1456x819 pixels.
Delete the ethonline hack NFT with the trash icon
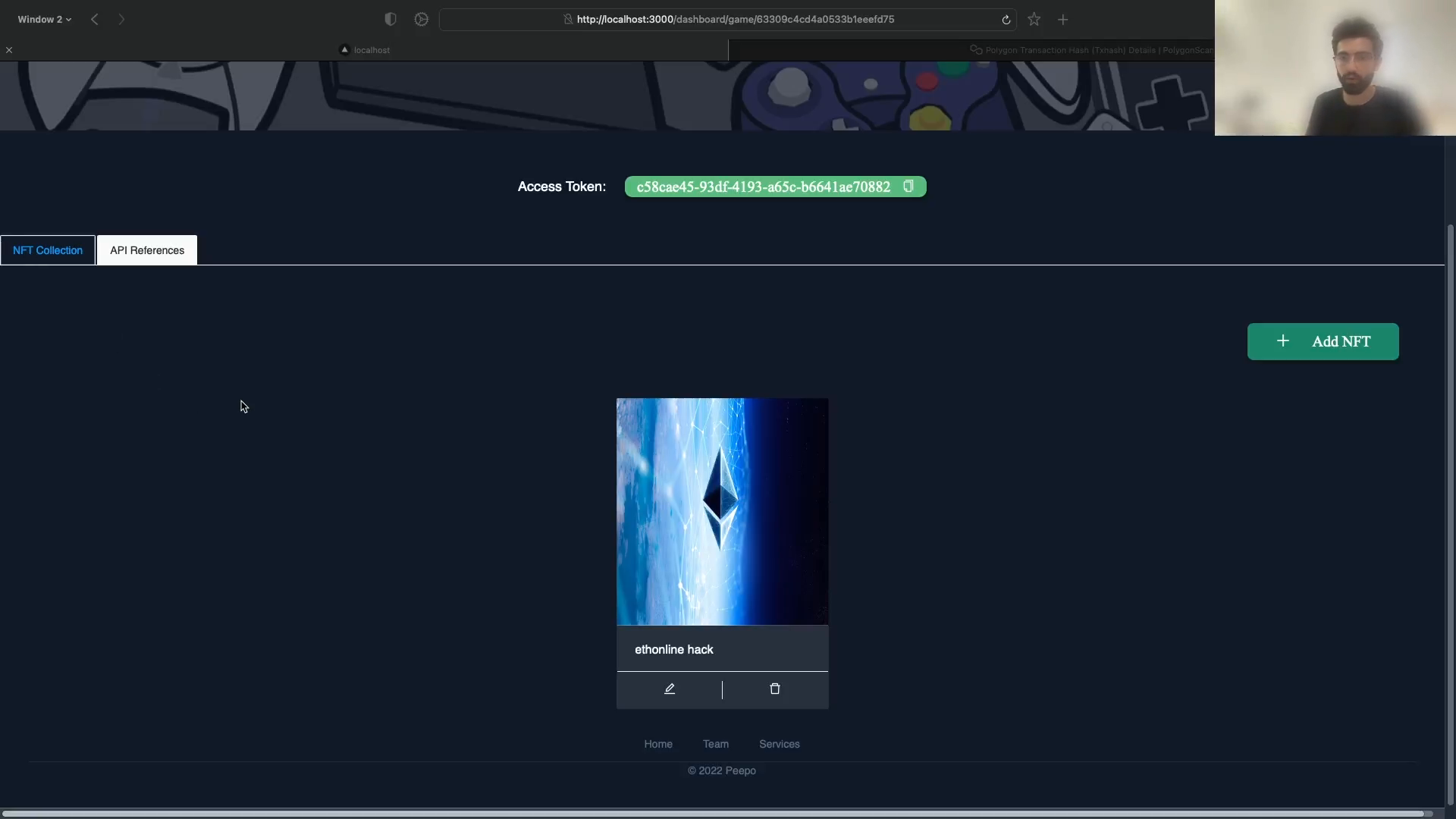(775, 689)
